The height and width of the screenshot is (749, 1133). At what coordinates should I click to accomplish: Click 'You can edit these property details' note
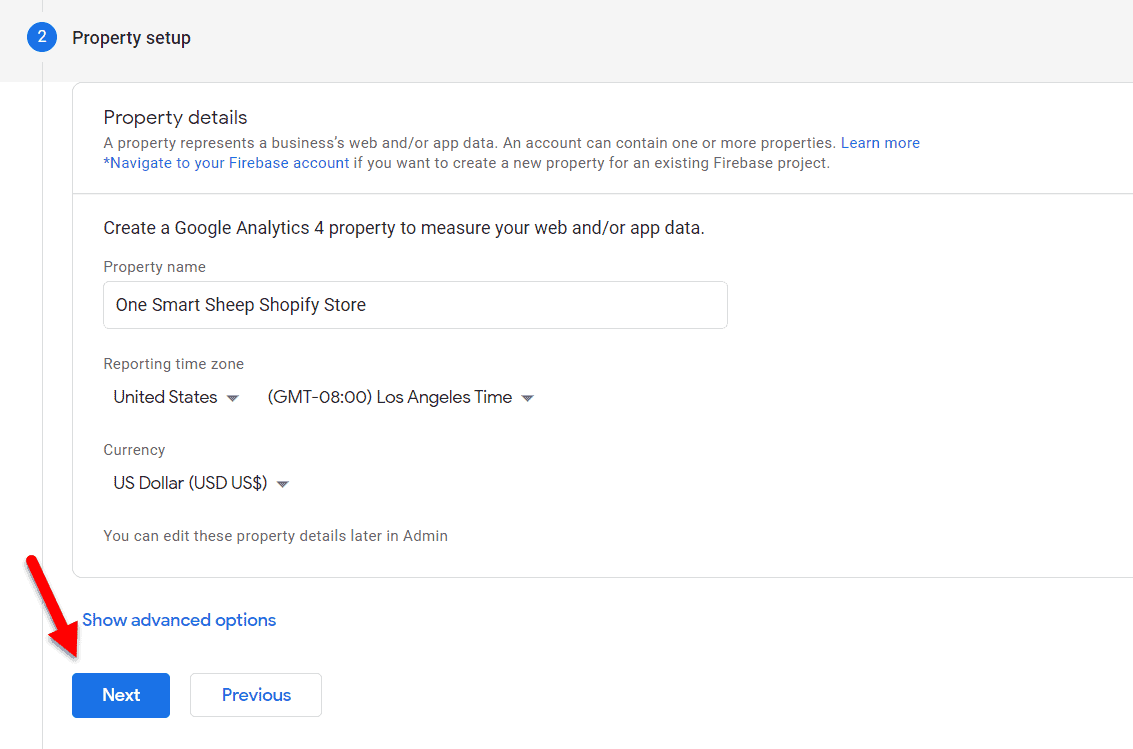coord(275,536)
